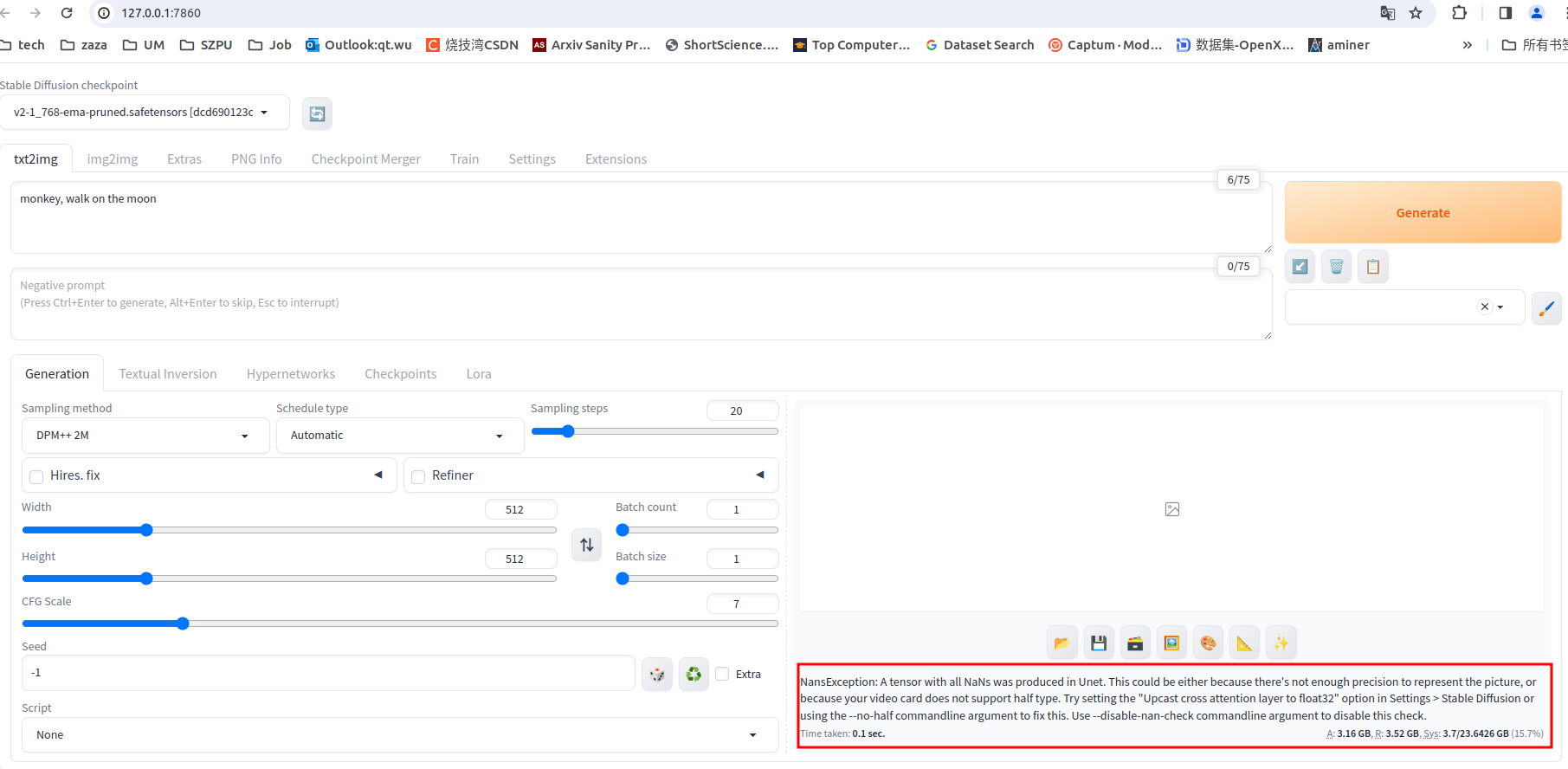The height and width of the screenshot is (769, 1568).
Task: Open Outlook:qt.wu bookmark
Action: [358, 45]
